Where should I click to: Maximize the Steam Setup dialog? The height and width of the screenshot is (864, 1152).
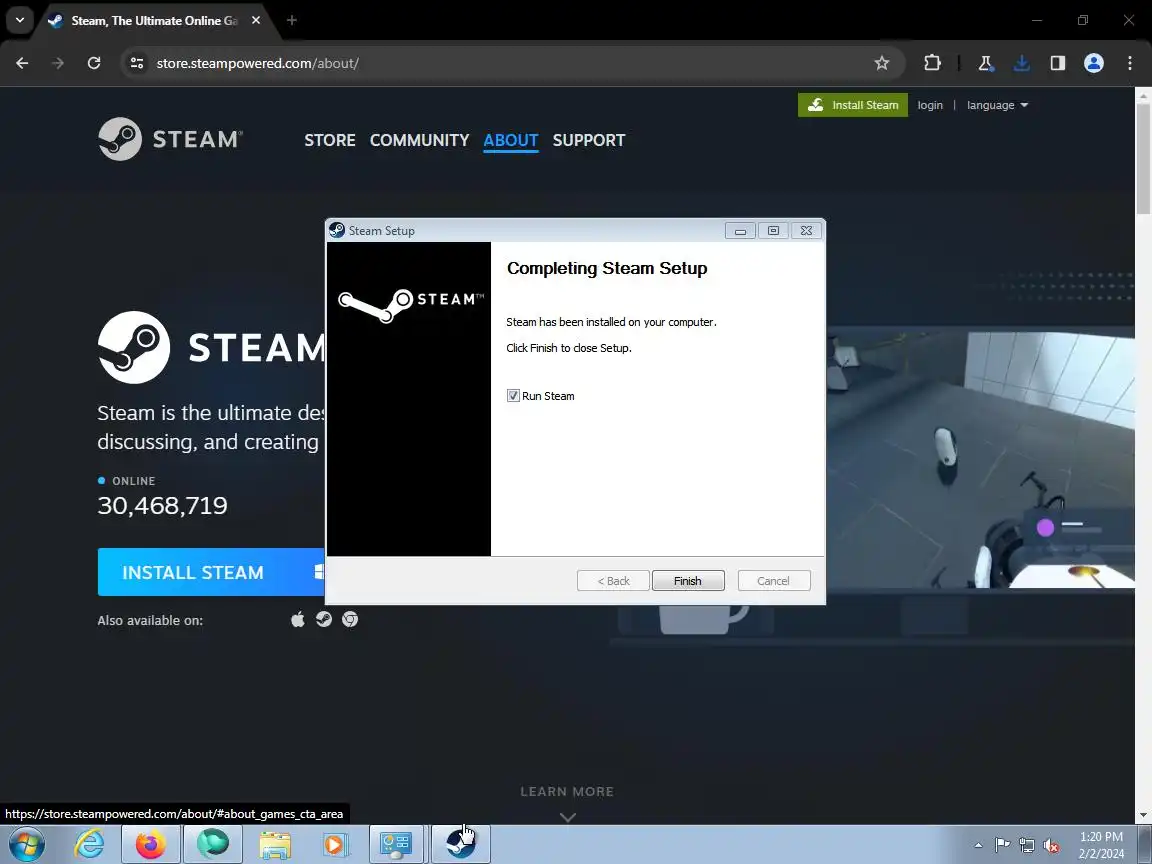click(773, 231)
